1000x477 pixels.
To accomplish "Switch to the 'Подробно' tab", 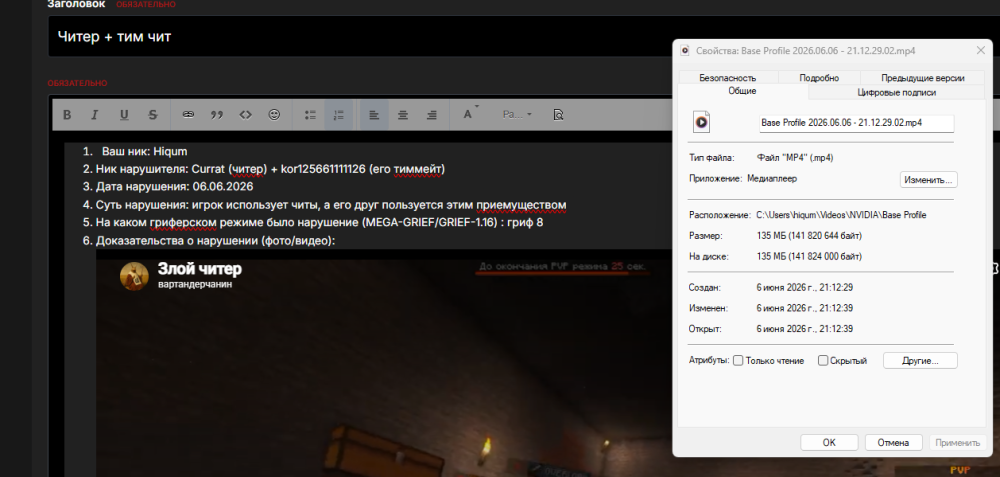I will point(819,78).
